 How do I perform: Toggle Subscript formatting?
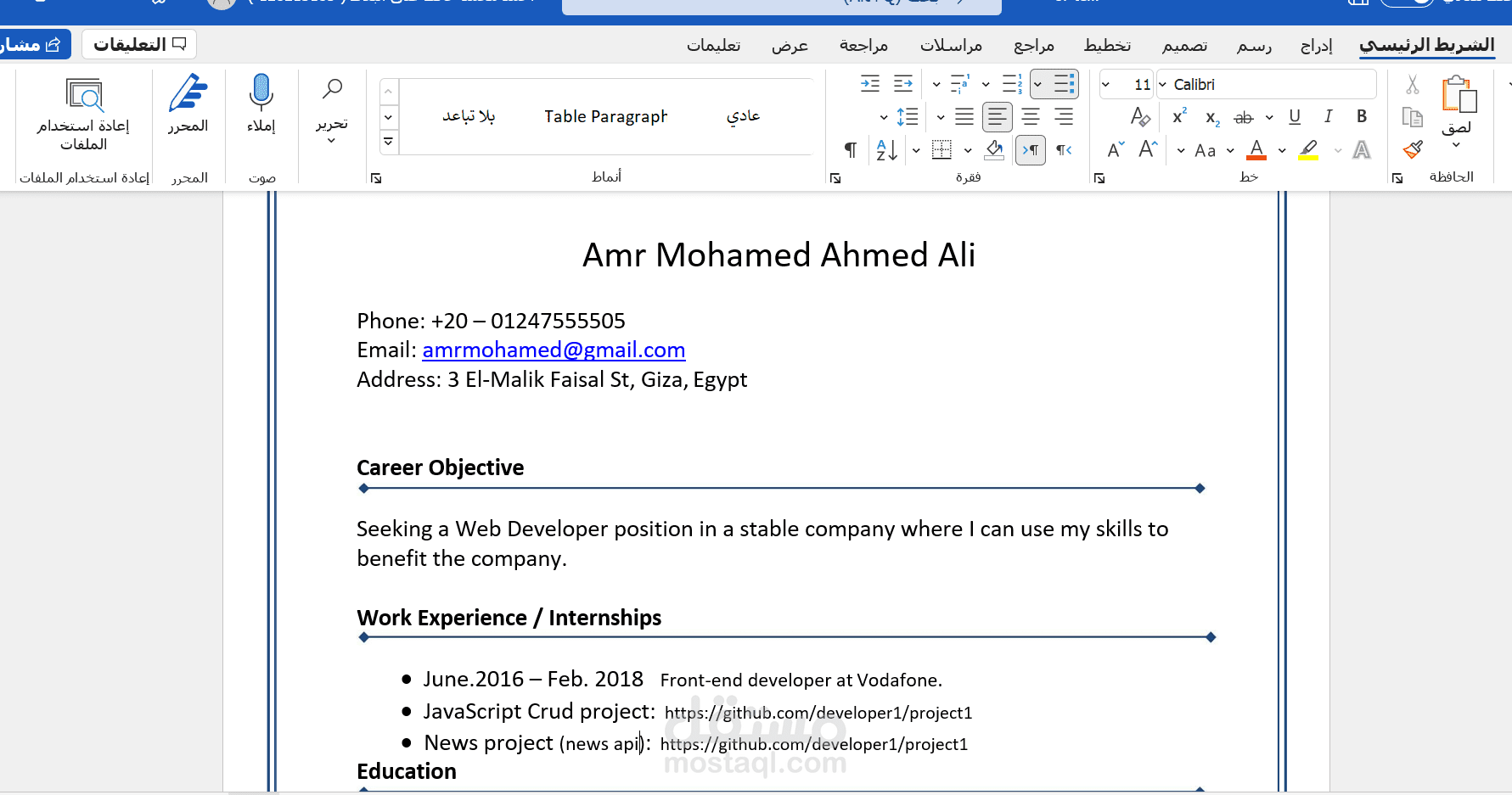(1212, 118)
